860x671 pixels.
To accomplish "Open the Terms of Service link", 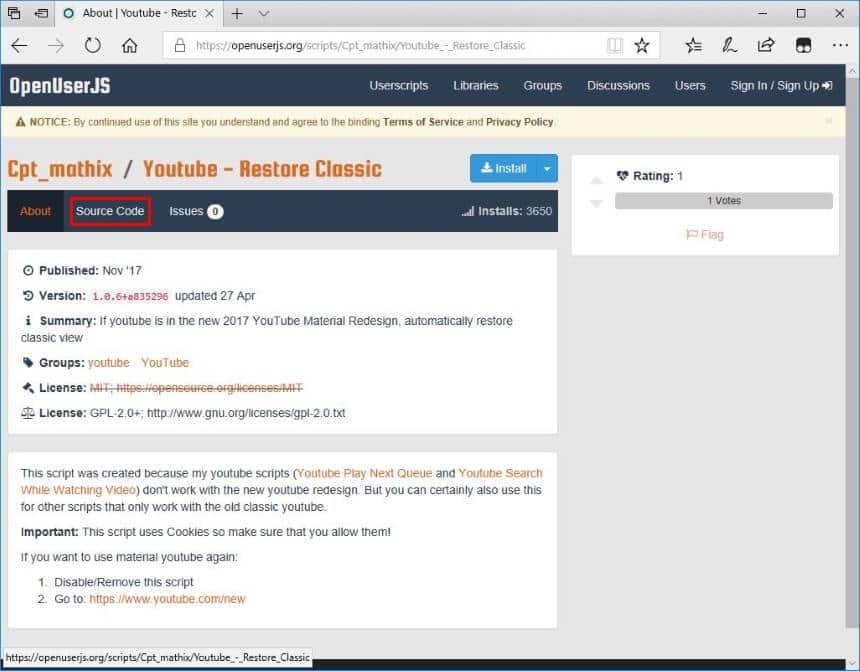I will pos(423,122).
